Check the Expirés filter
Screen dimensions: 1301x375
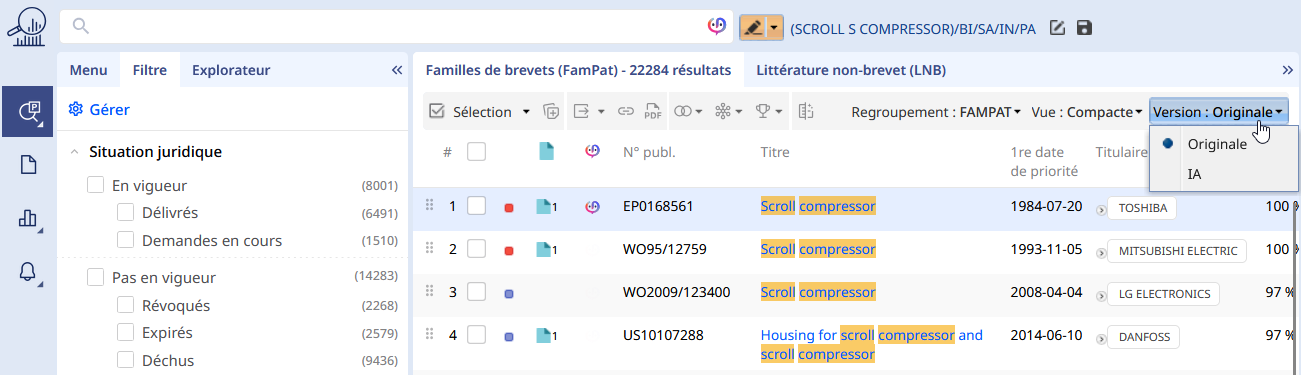(x=126, y=332)
